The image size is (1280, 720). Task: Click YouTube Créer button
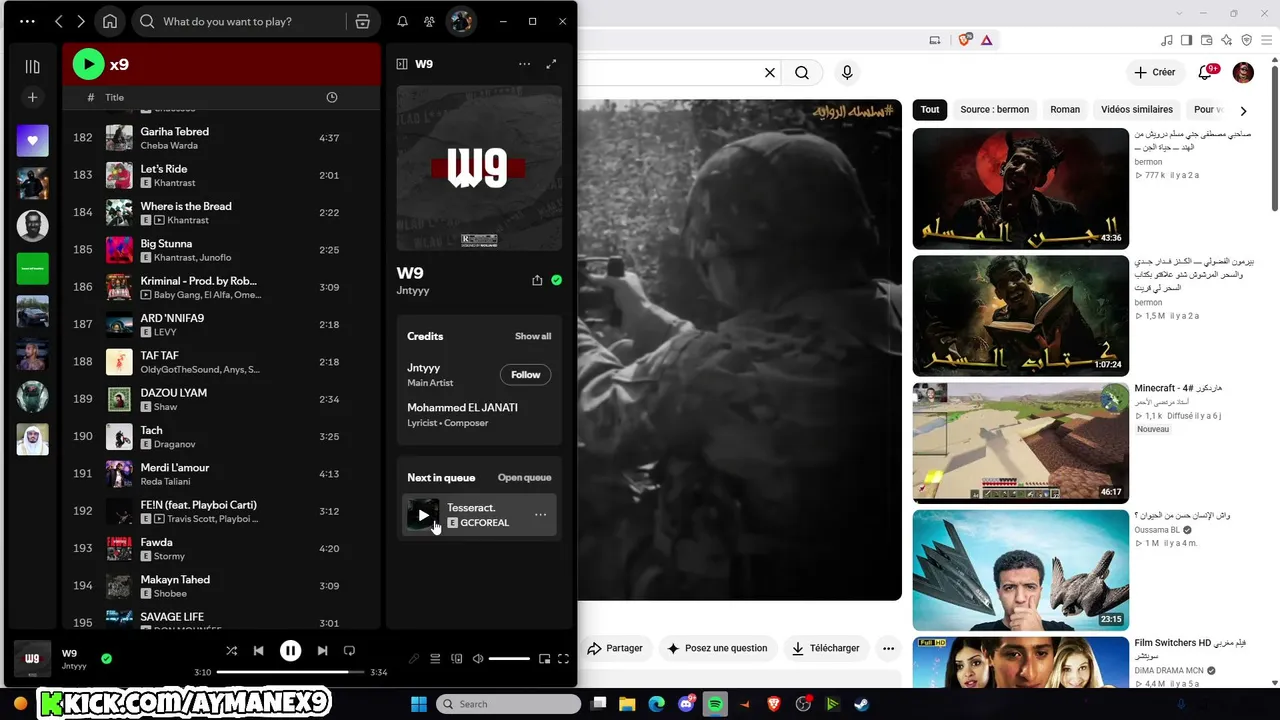pos(1154,72)
